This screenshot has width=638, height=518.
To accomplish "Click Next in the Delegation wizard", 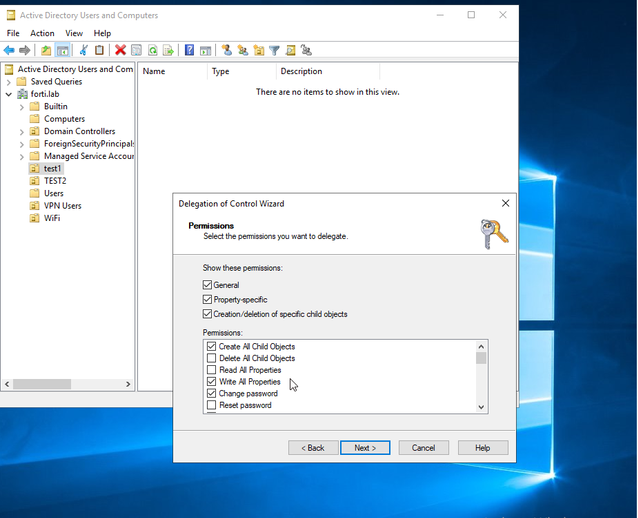I will [x=365, y=448].
